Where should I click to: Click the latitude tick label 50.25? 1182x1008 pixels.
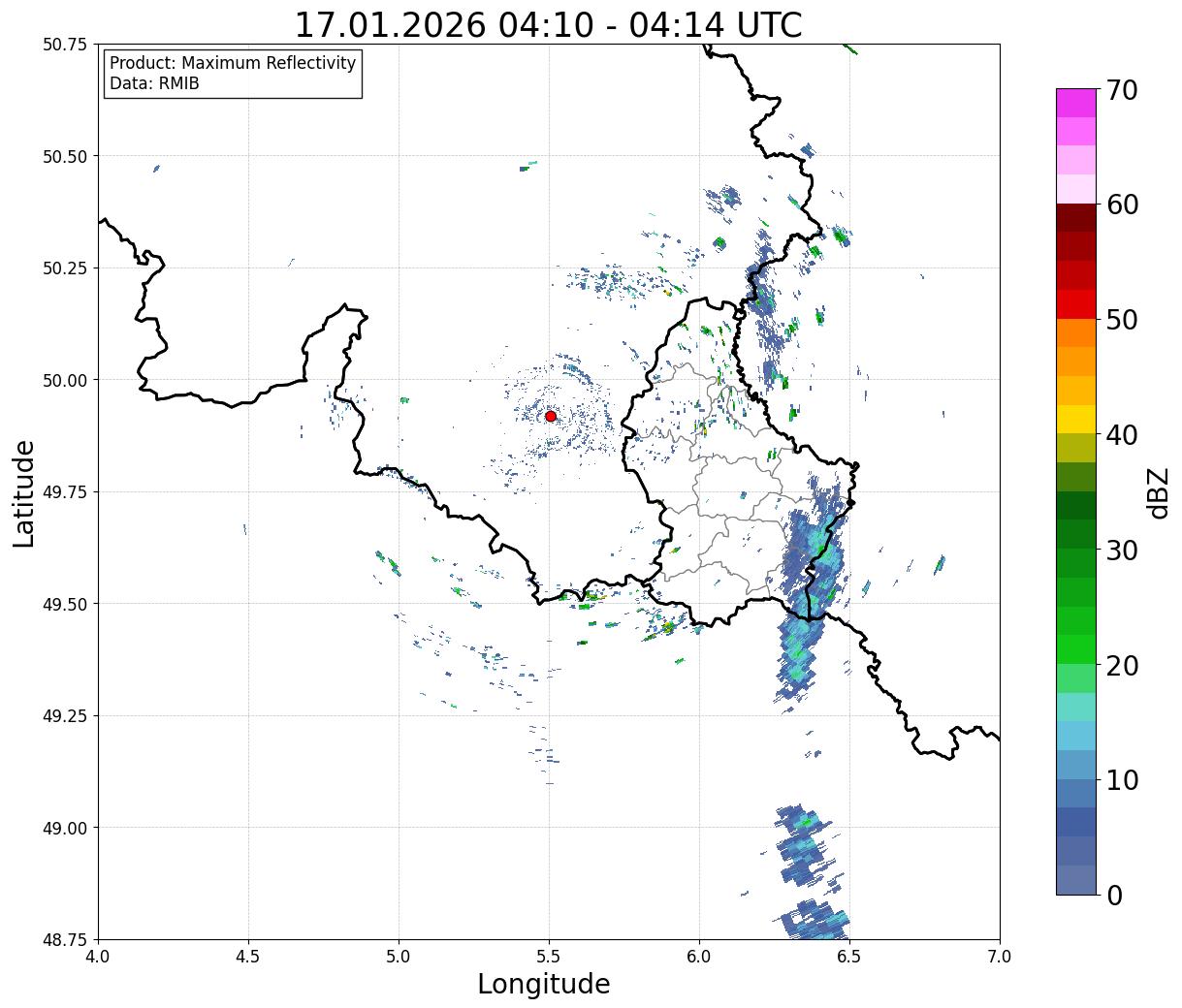click(65, 268)
